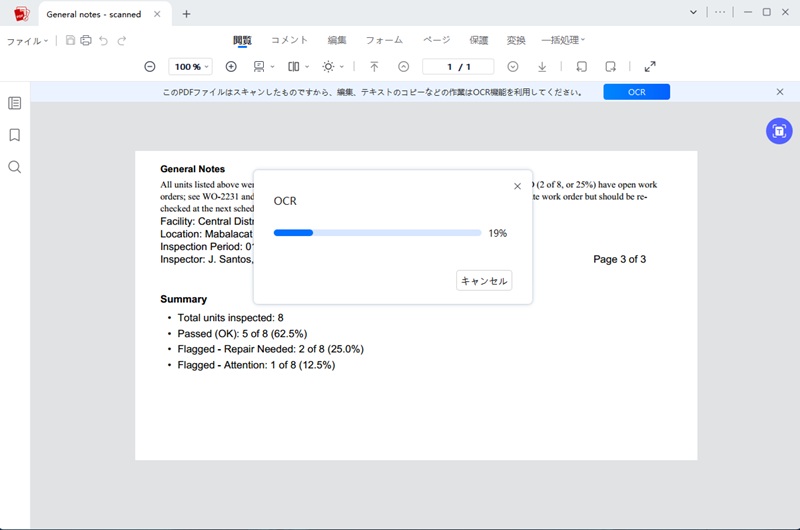Image resolution: width=800 pixels, height=530 pixels.
Task: Click the floating blue OCR text tool button
Action: click(779, 131)
